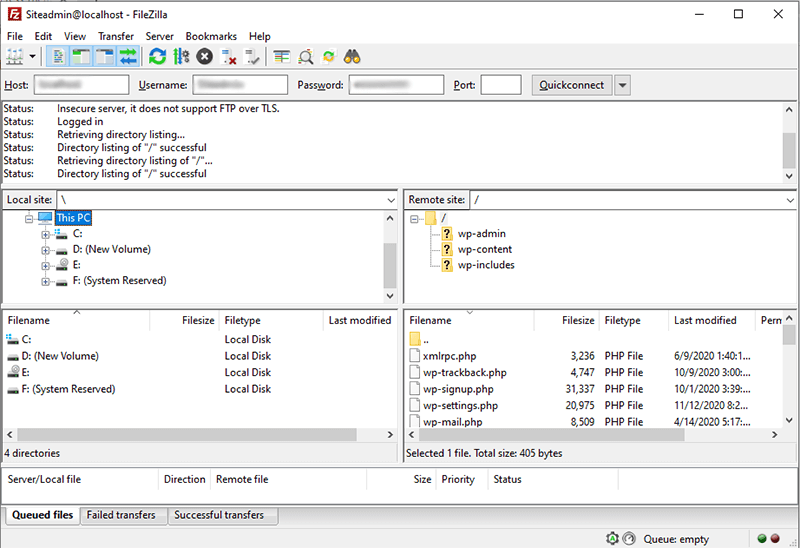Open the Transfer menu
This screenshot has width=800, height=548.
tap(116, 36)
